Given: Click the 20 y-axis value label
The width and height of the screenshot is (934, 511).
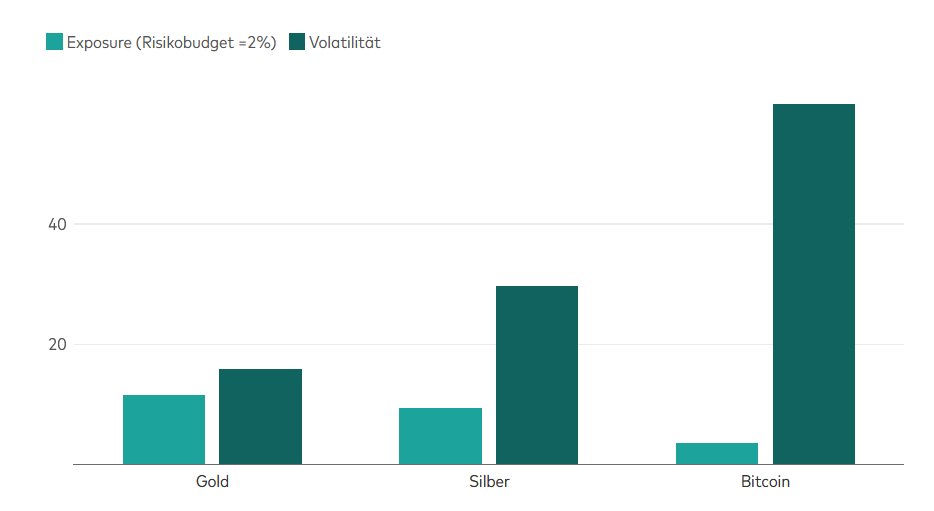Looking at the screenshot, I should pos(57,344).
